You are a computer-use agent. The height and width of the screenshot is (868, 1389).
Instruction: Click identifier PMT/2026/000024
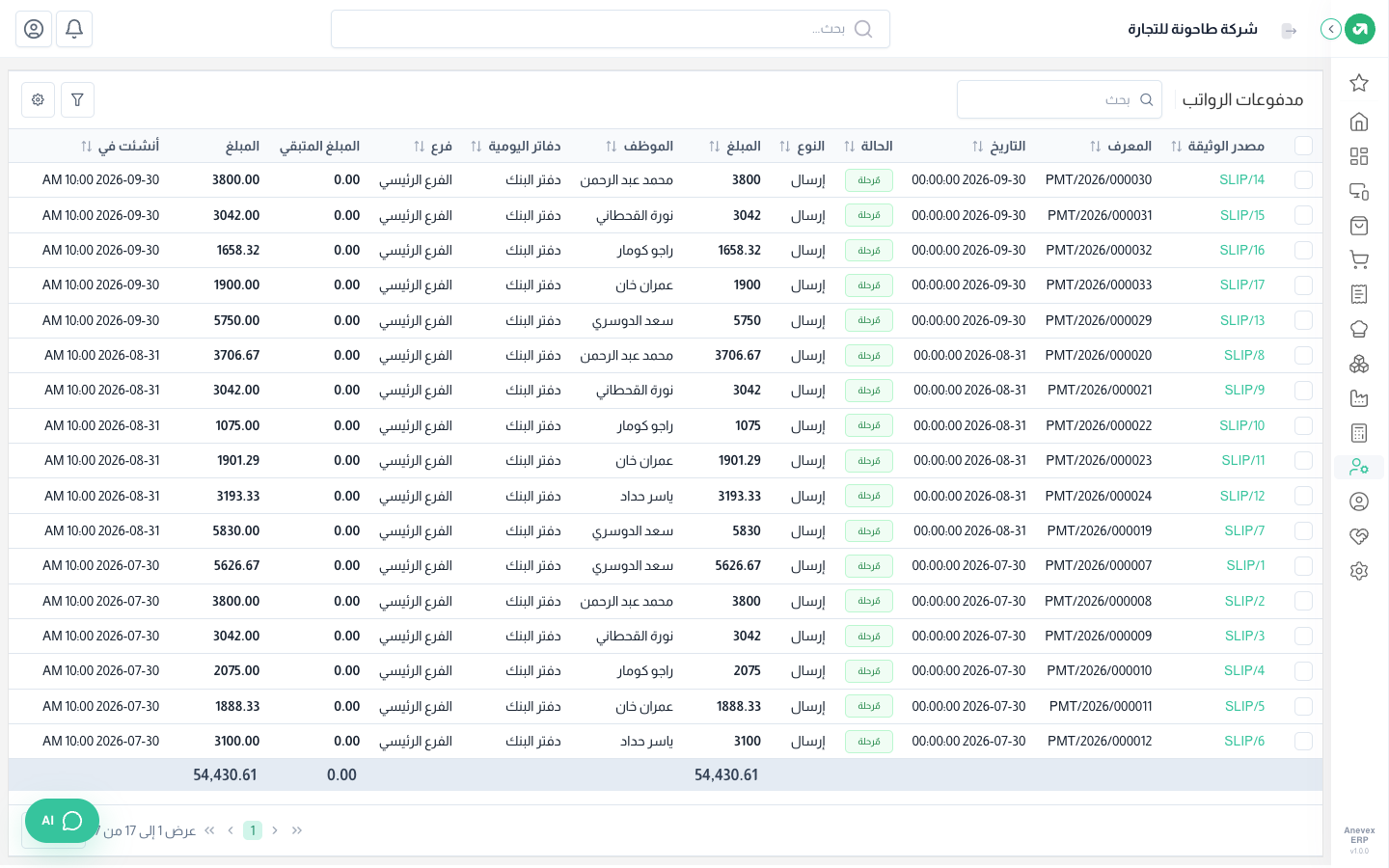(1099, 496)
